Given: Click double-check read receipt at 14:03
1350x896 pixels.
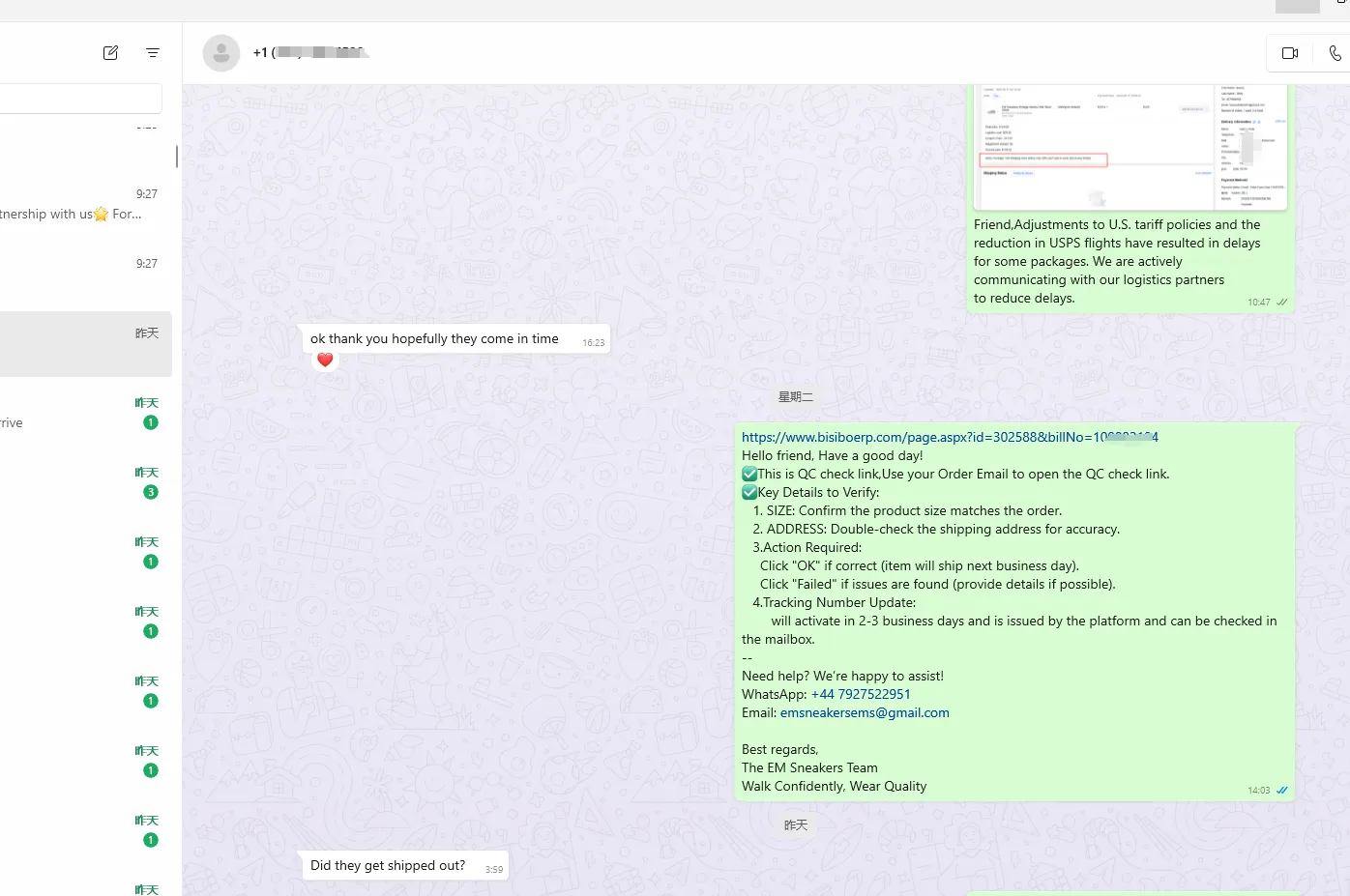Looking at the screenshot, I should pyautogui.click(x=1282, y=791).
